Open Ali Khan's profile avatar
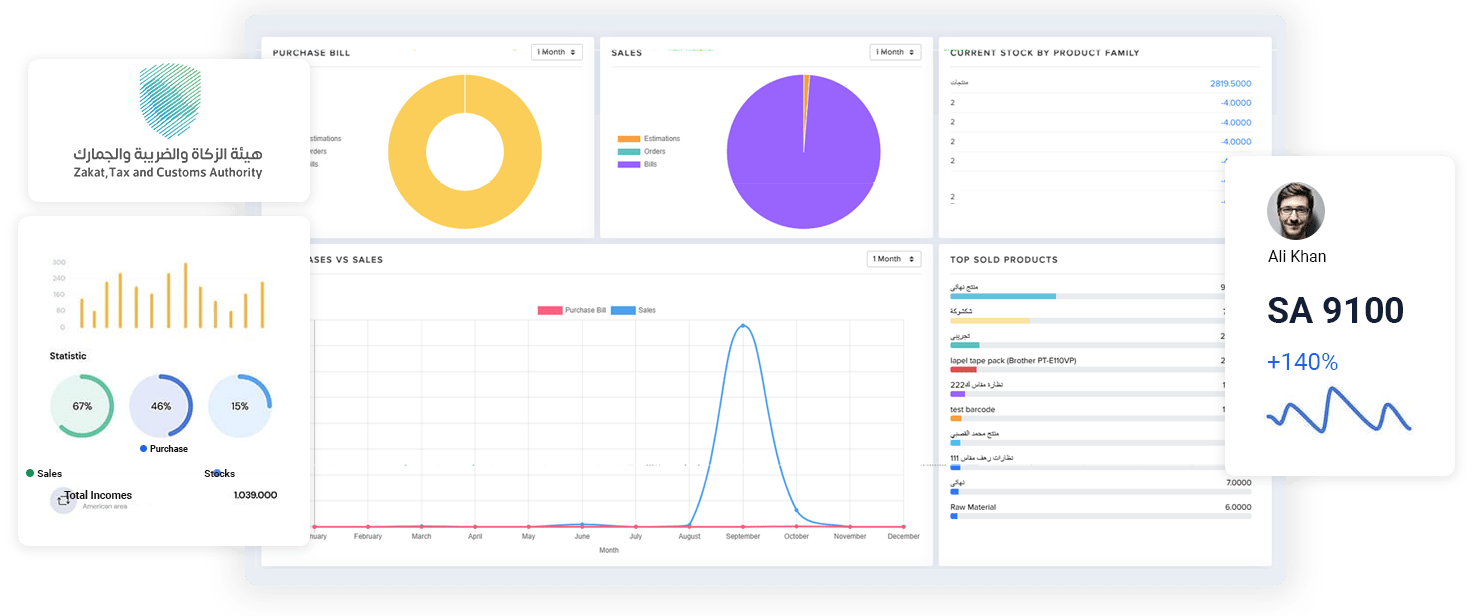This screenshot has width=1475, height=616. point(1295,211)
